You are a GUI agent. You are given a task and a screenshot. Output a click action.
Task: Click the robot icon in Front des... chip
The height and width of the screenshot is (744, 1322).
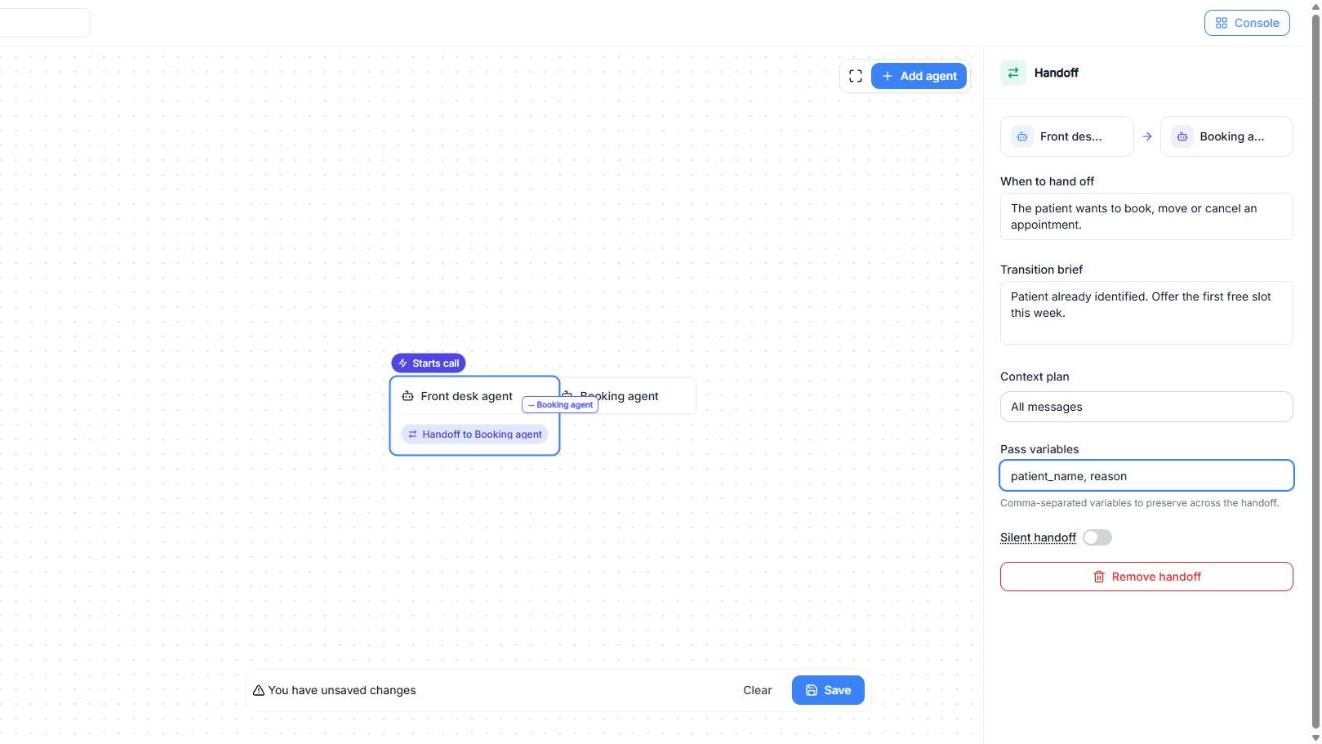1022,137
